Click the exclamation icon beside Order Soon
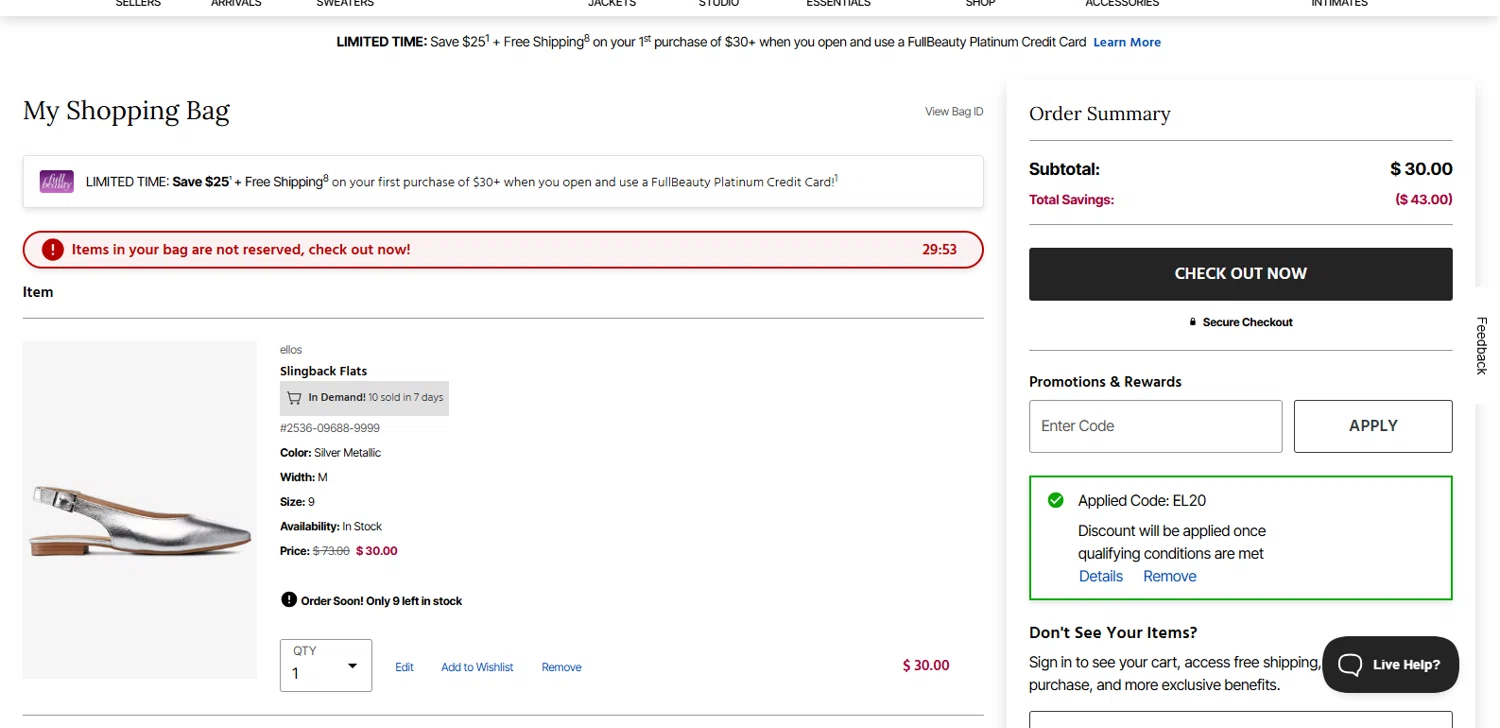Screen dimensions: 1500x728 click(289, 600)
